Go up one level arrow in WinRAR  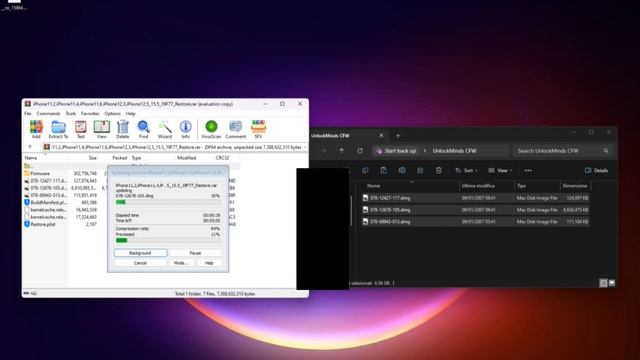(x=30, y=147)
